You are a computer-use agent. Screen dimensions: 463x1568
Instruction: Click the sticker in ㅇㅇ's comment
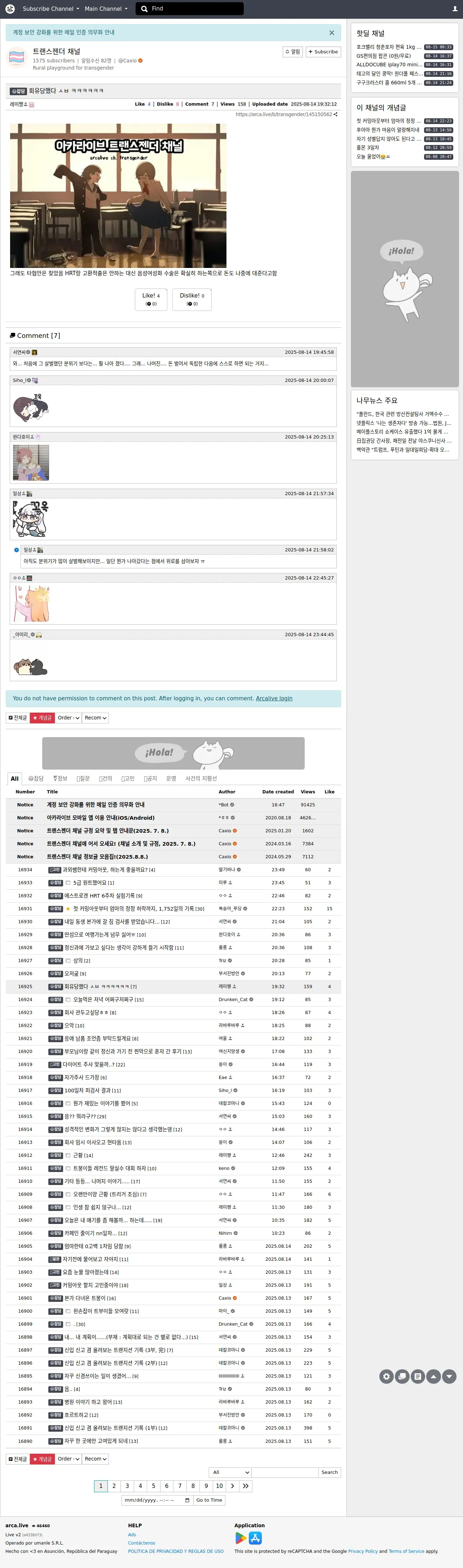click(x=31, y=603)
